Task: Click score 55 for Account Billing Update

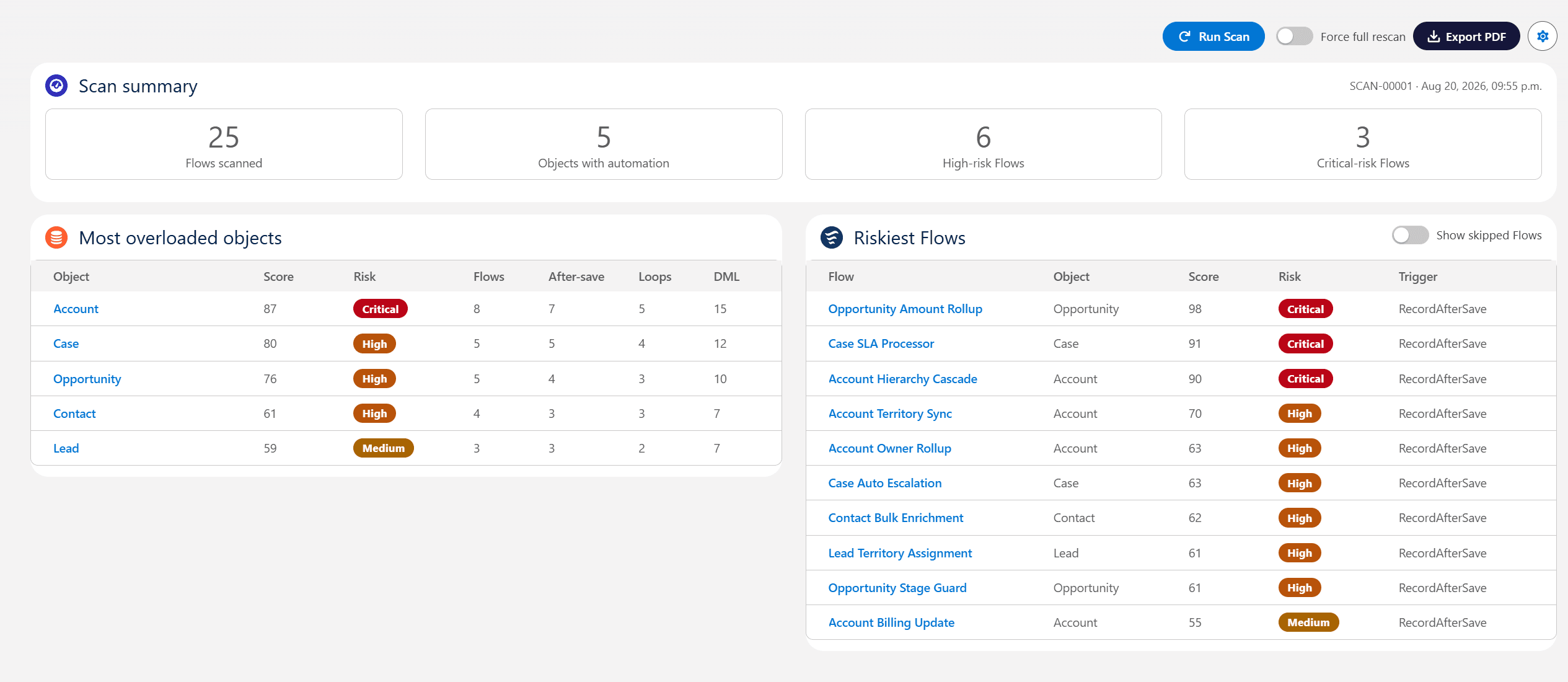Action: 1195,622
